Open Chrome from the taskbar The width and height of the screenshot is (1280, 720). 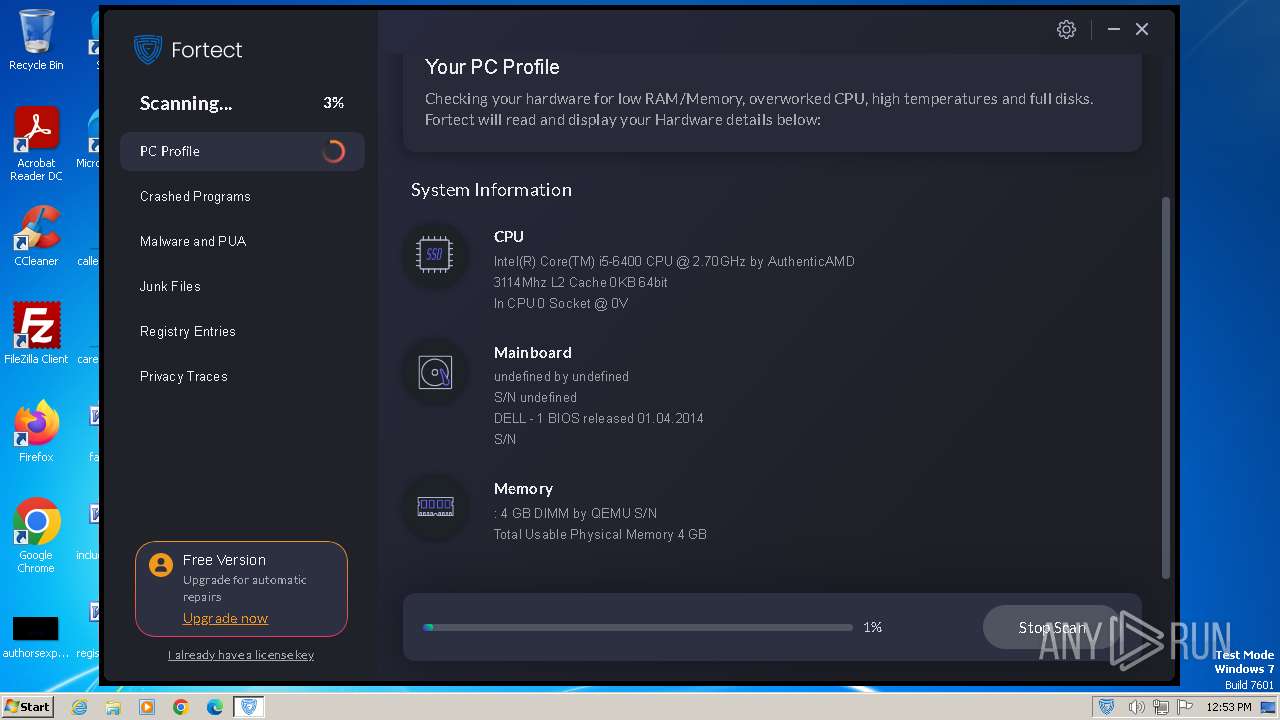pos(181,707)
